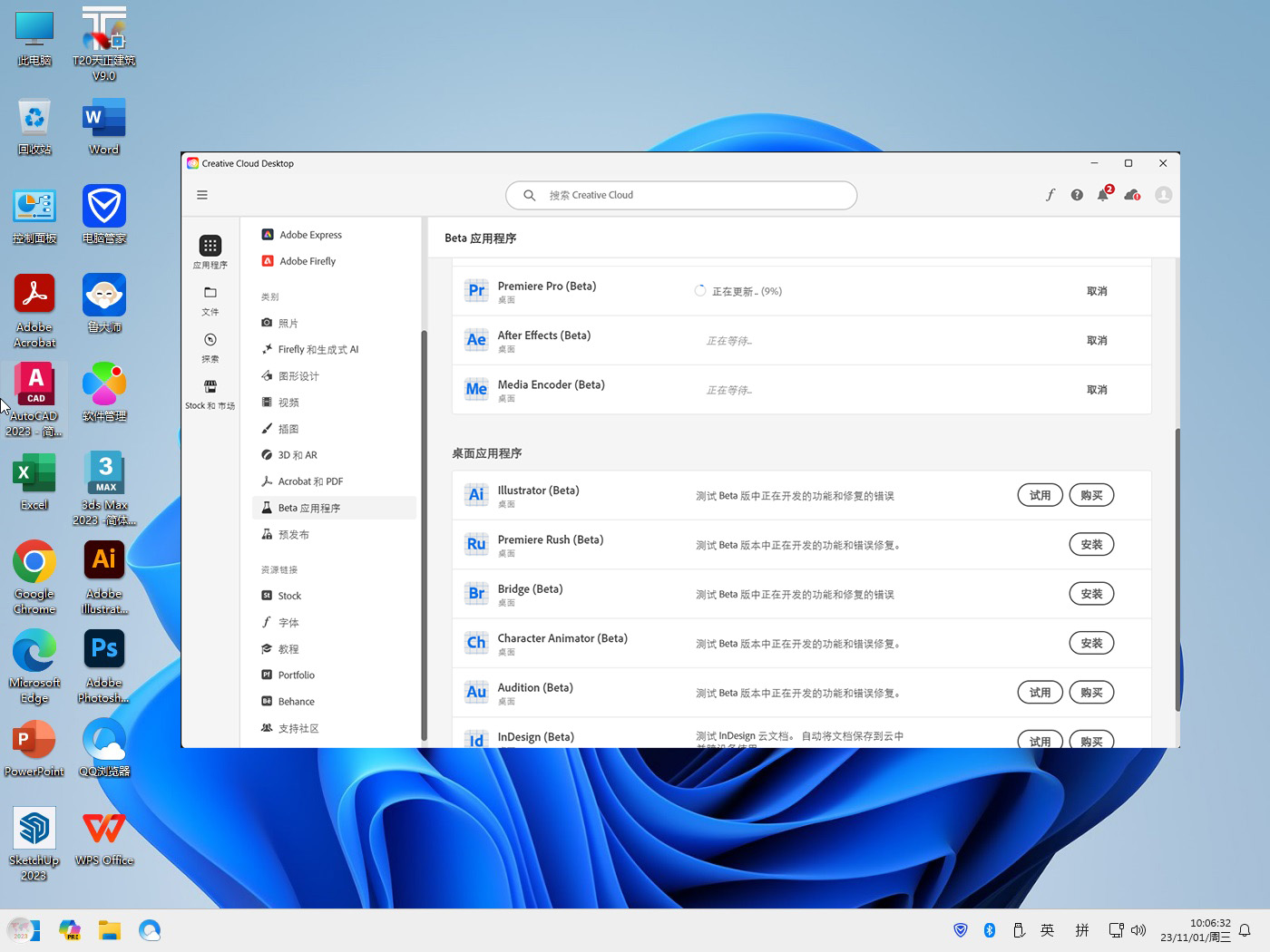Install Premiere Rush (Beta)

point(1091,545)
